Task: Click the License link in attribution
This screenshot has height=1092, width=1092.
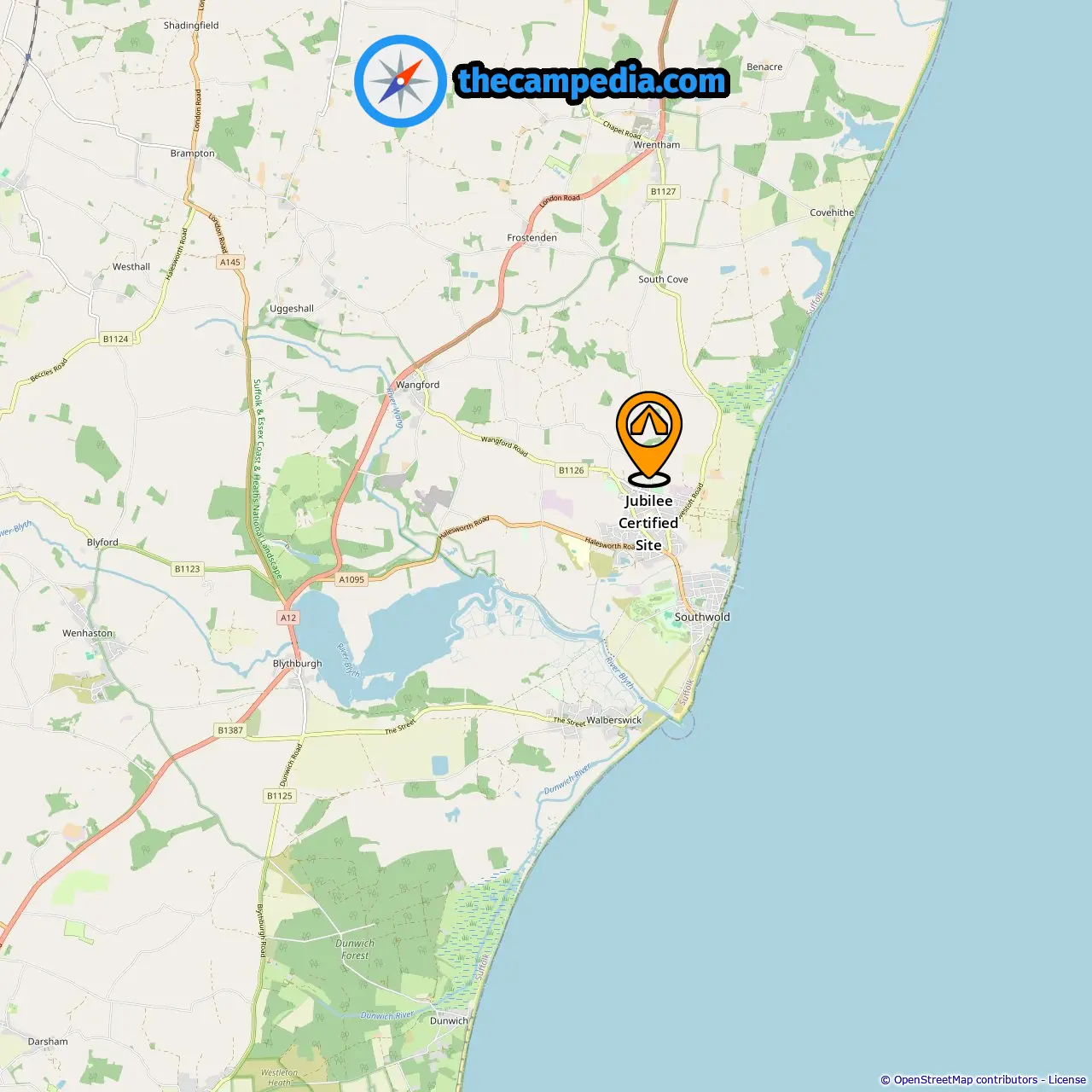Action: tap(1067, 1079)
